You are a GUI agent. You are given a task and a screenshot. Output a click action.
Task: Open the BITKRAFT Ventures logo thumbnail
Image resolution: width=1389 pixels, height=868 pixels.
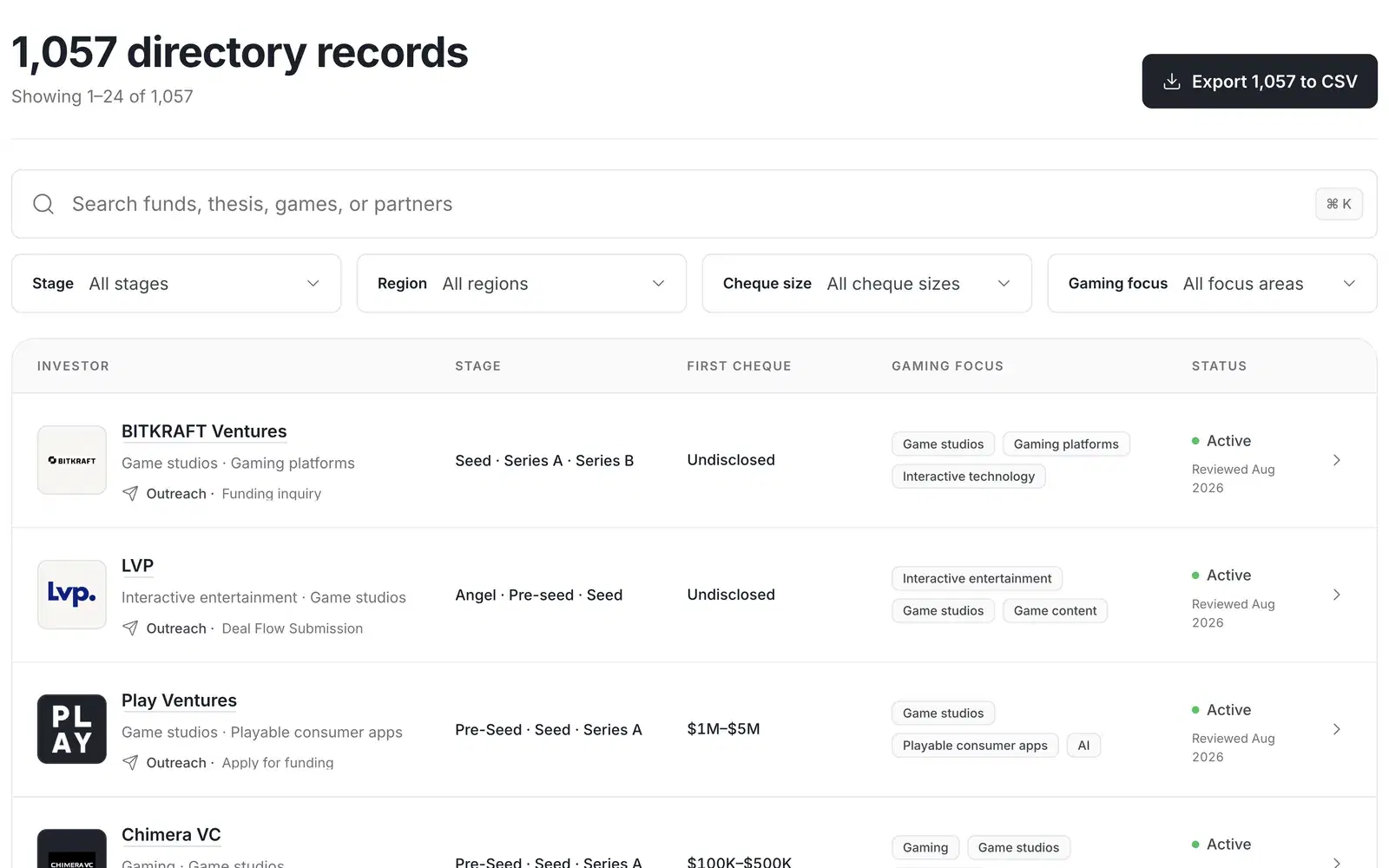pyautogui.click(x=72, y=460)
